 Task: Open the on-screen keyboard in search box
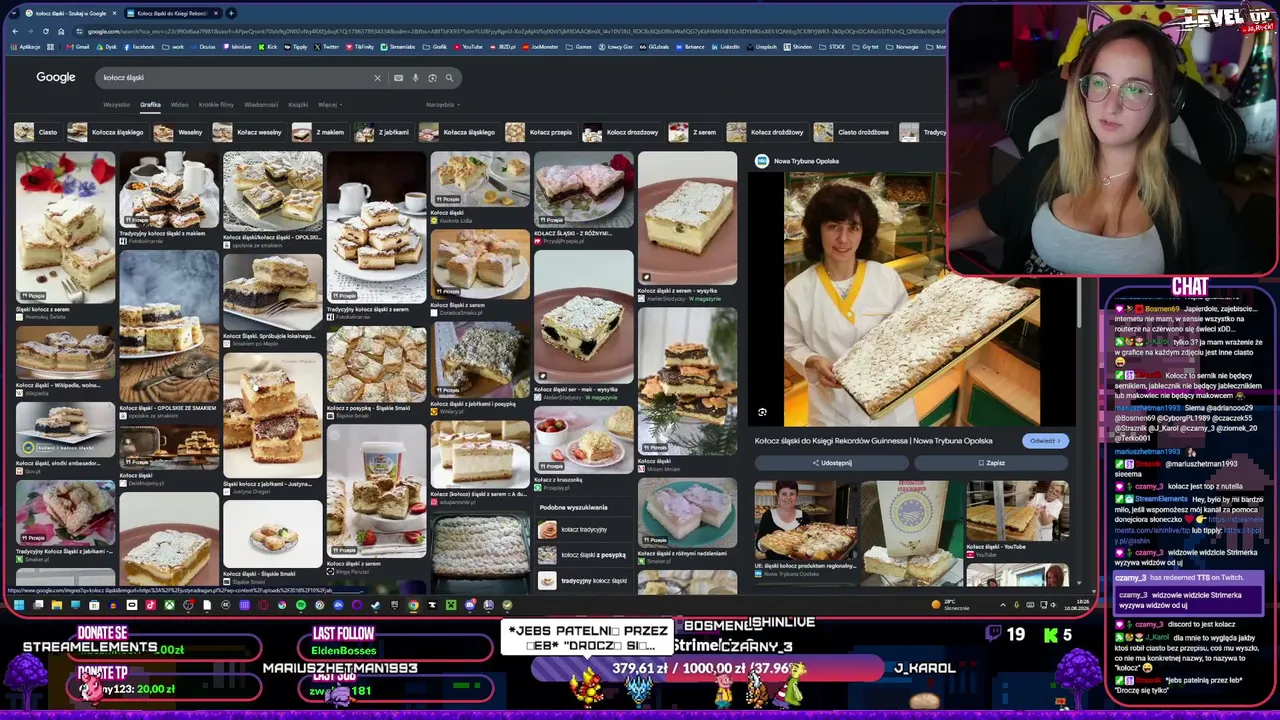point(398,78)
